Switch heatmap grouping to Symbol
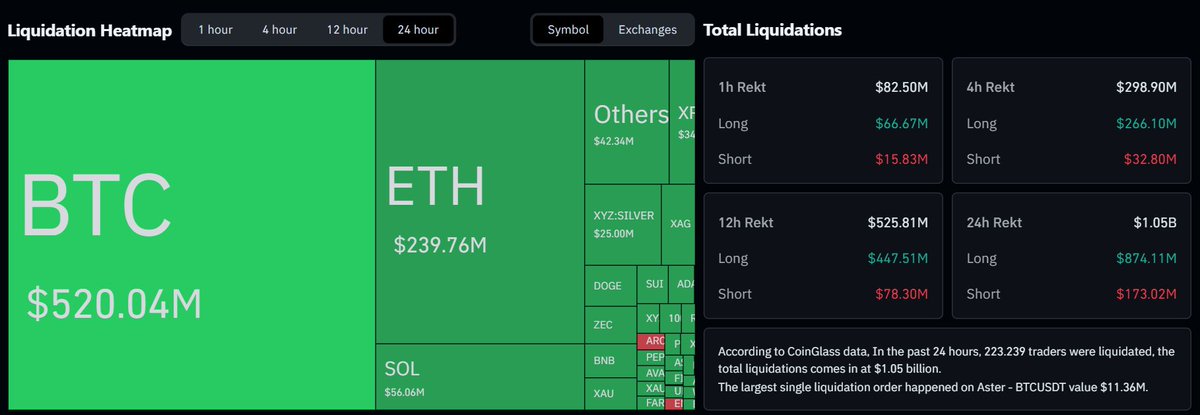This screenshot has height=415, width=1200. click(568, 30)
